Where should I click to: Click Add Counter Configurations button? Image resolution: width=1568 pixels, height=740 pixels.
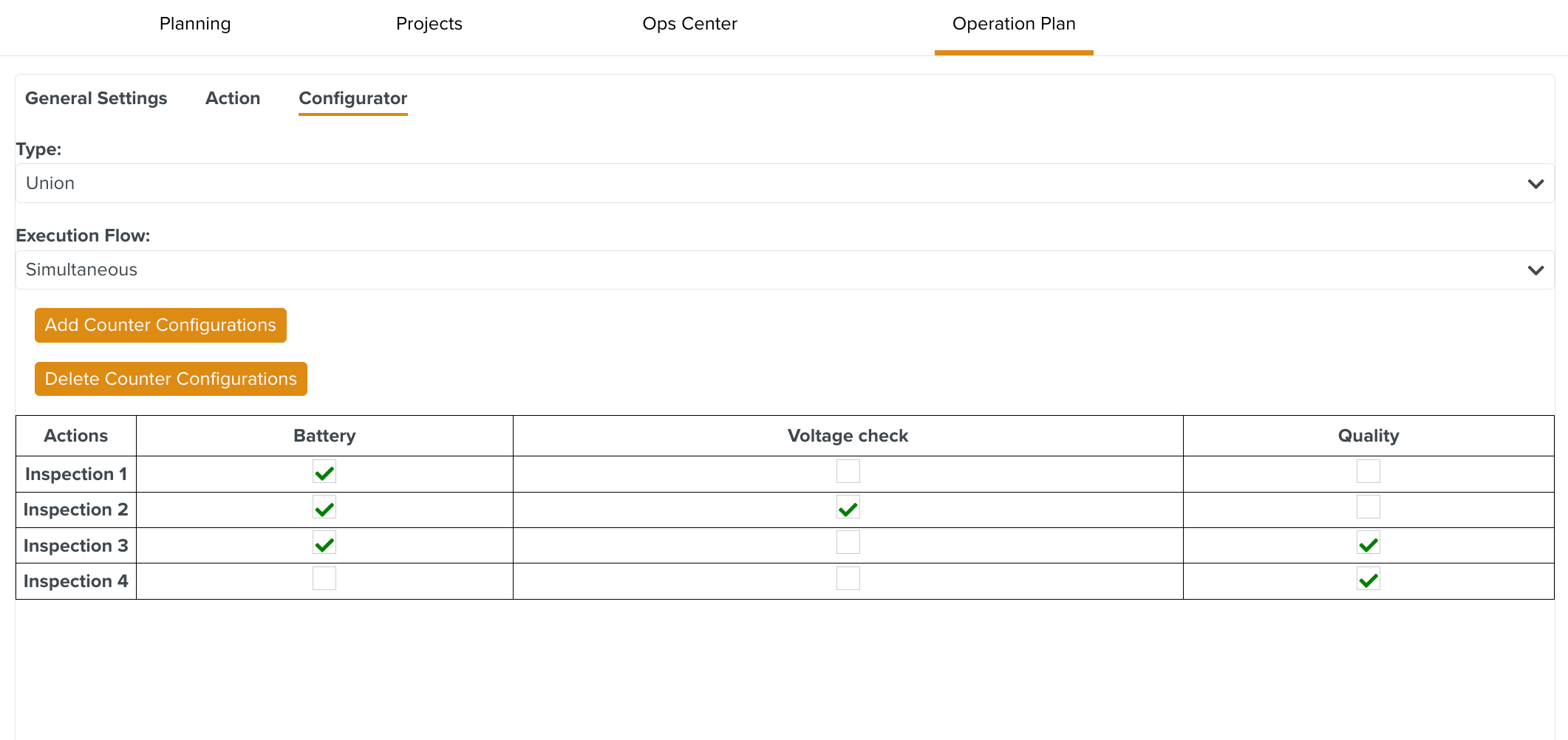(x=160, y=325)
